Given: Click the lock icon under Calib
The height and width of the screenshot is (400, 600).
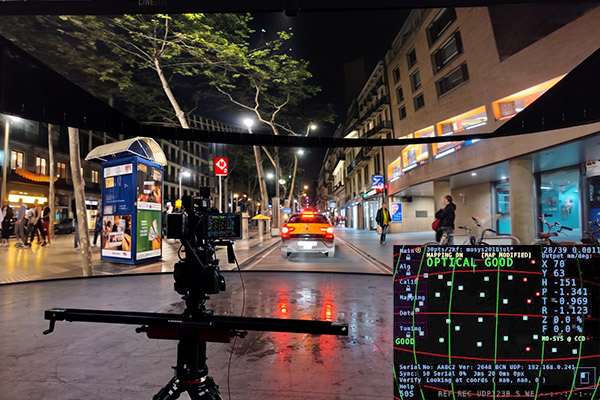Looking at the screenshot, I should pyautogui.click(x=408, y=288).
